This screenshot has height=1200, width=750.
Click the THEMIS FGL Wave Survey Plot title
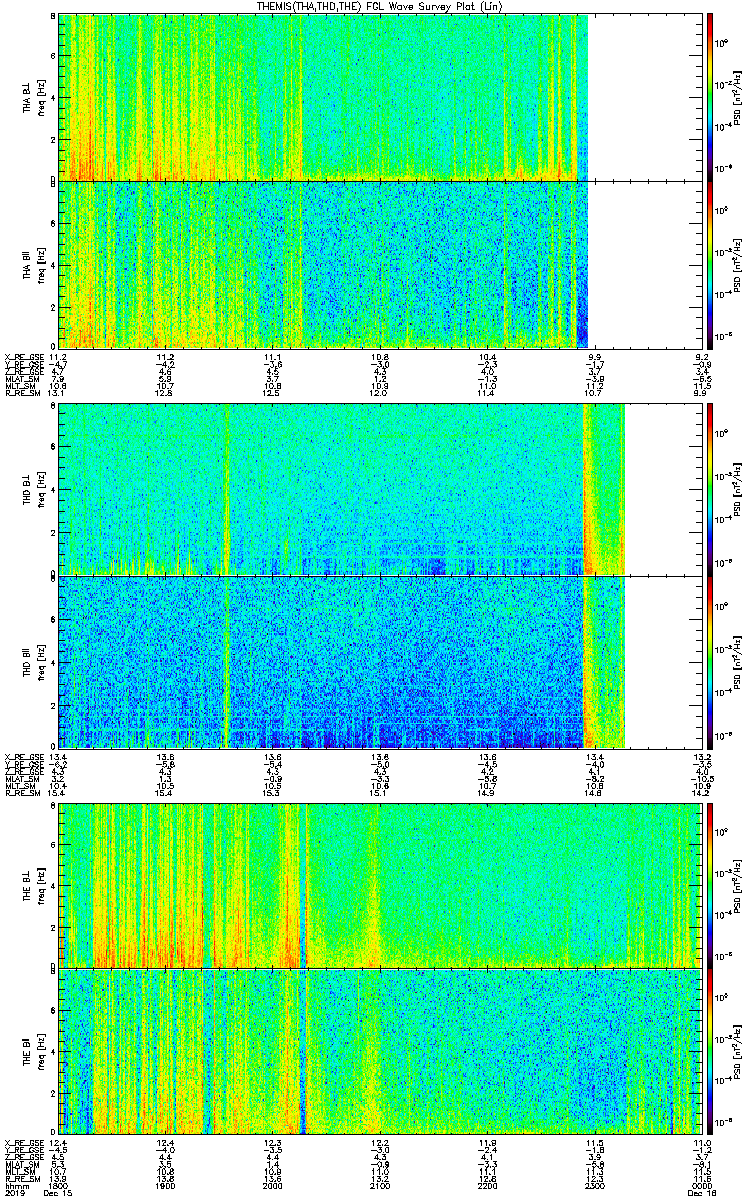tap(378, 7)
